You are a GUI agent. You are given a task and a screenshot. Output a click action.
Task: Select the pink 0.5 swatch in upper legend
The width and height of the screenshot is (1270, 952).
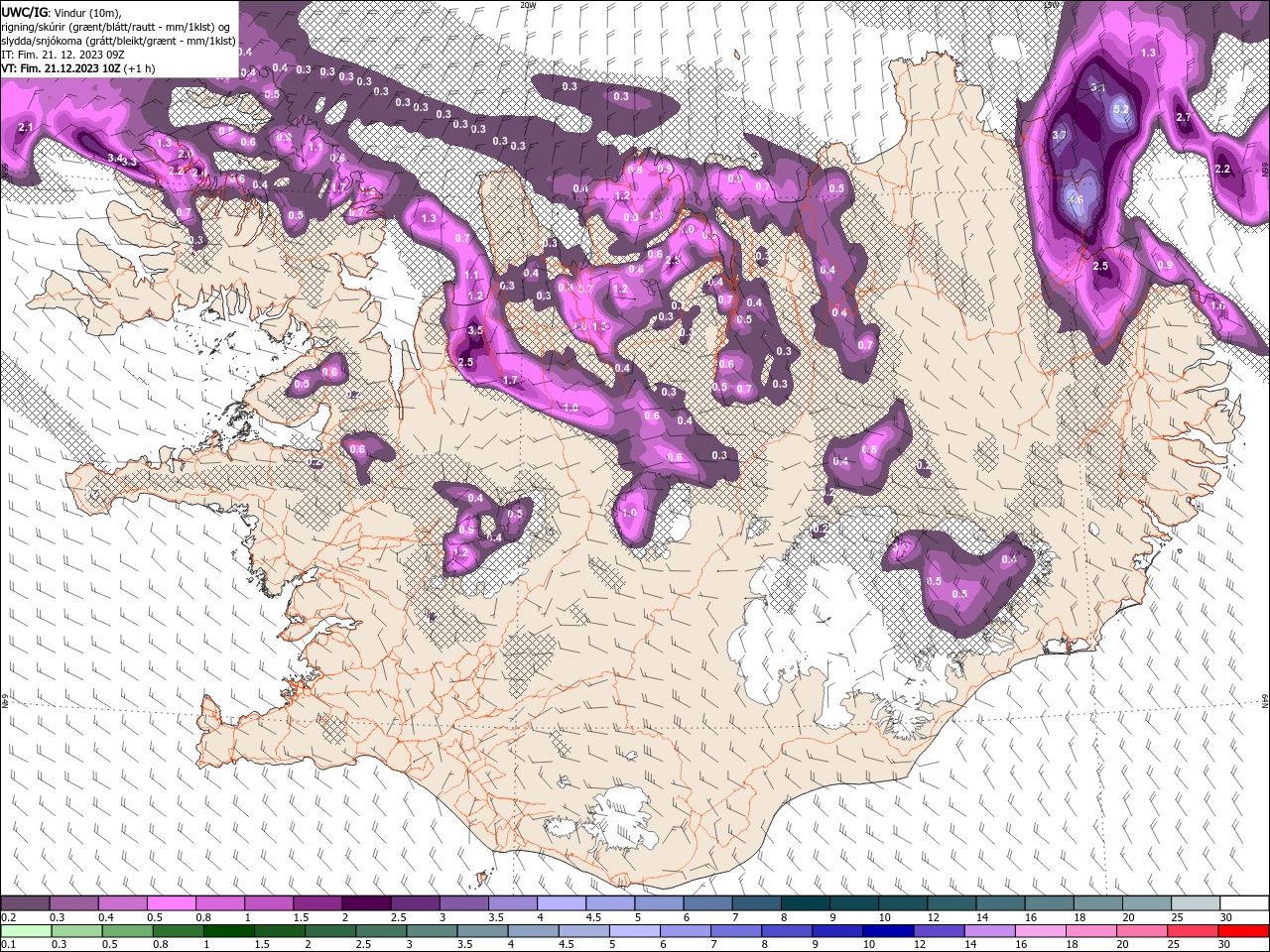[x=171, y=903]
